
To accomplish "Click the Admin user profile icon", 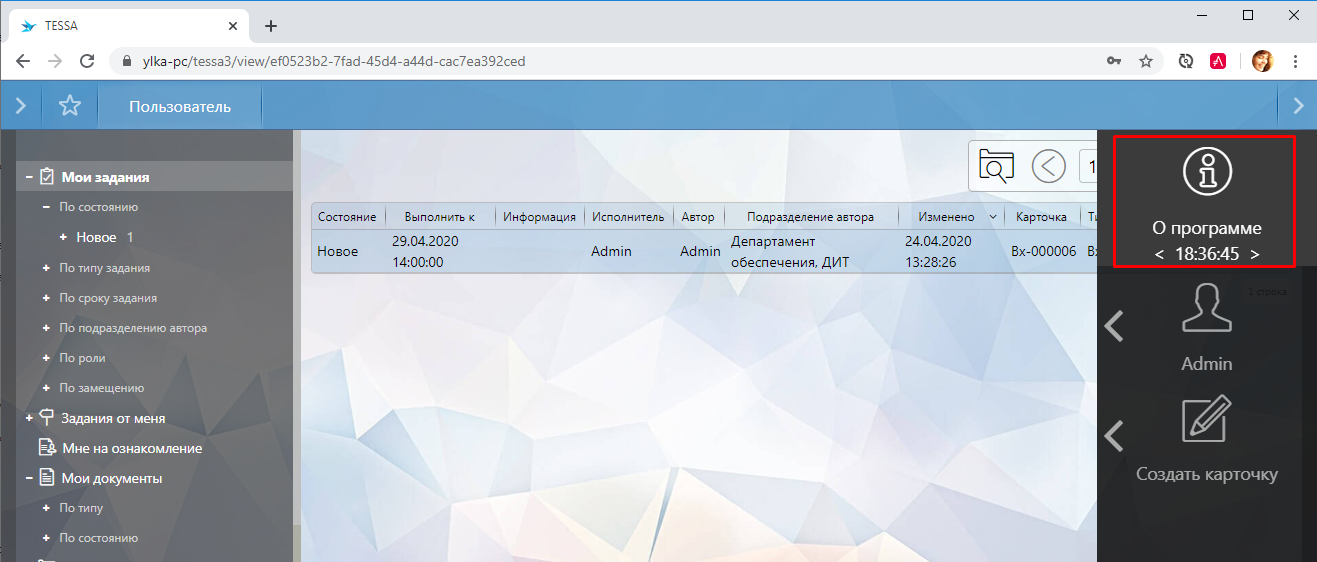I will 1206,308.
